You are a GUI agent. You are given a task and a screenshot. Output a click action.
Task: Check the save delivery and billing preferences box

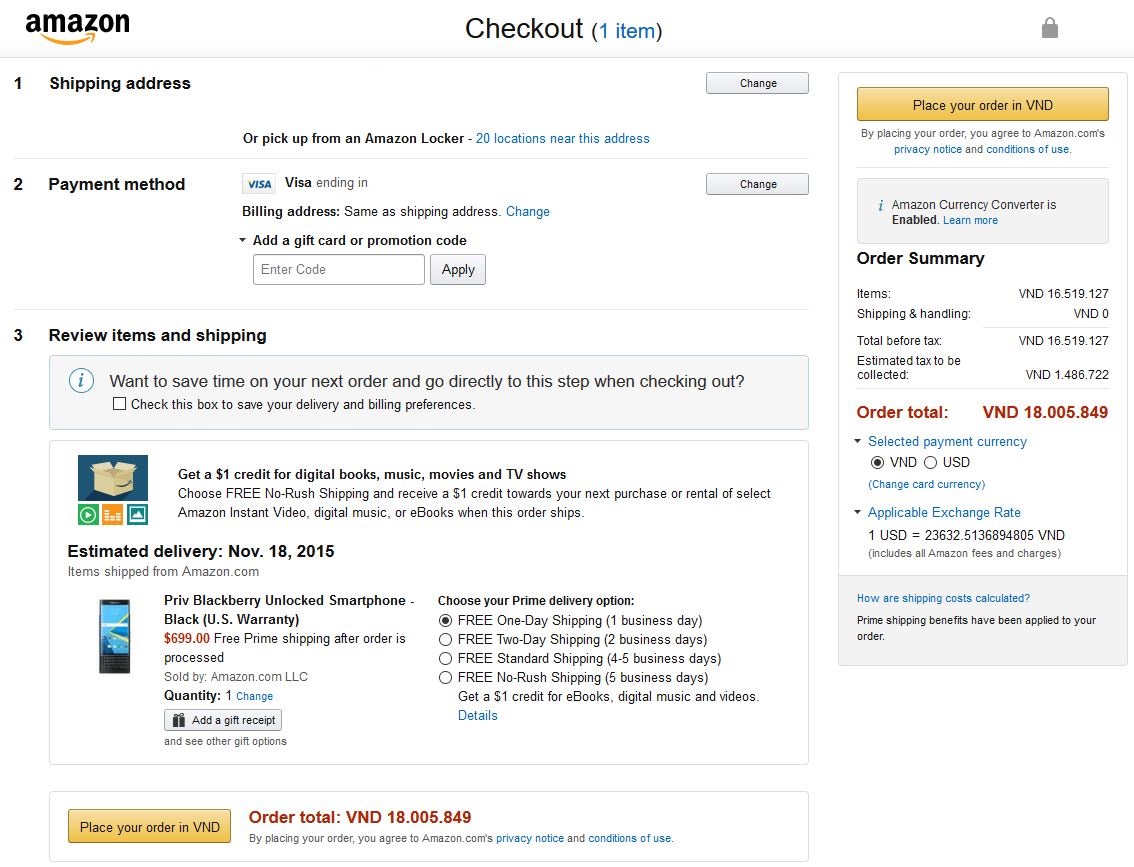(x=119, y=403)
